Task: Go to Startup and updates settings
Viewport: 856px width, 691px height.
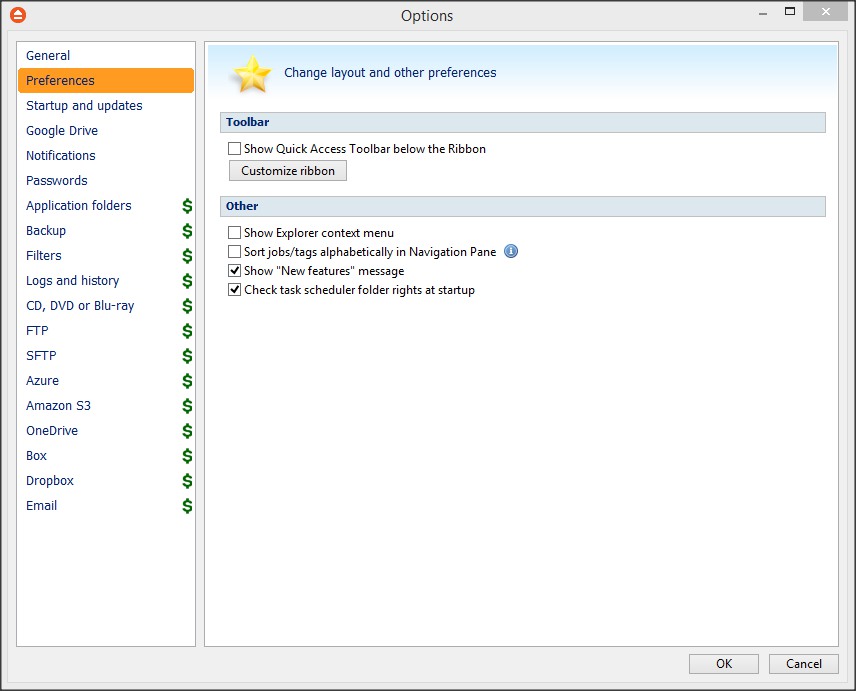Action: click(106, 105)
